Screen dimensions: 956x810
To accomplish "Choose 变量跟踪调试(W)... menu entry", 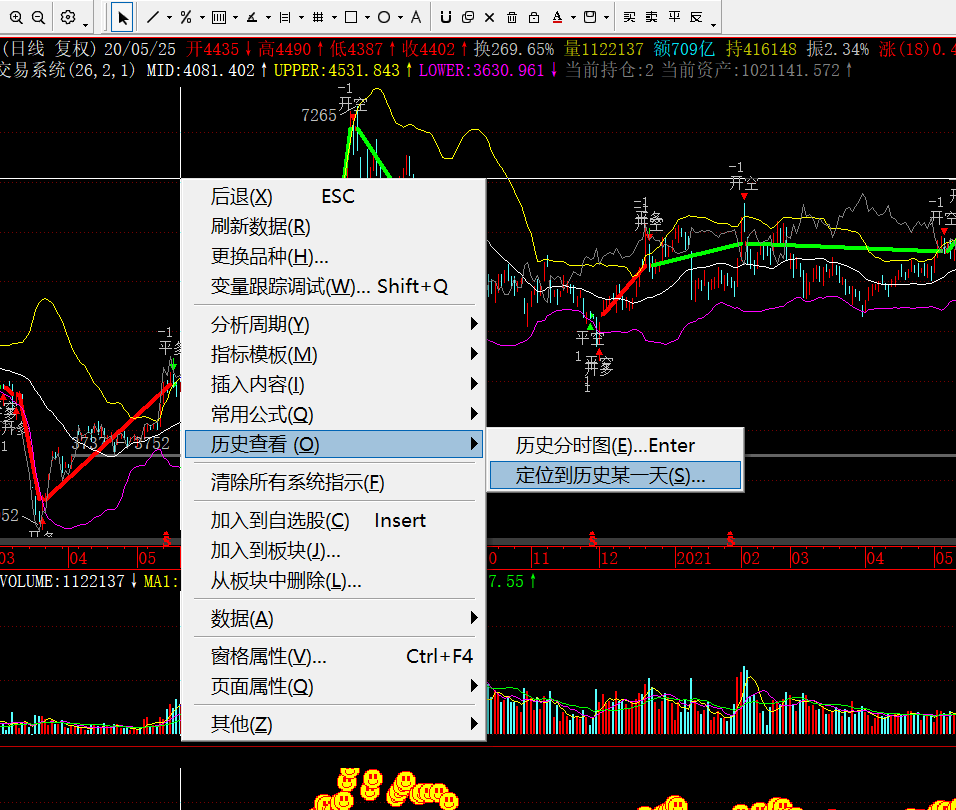I will click(x=334, y=286).
